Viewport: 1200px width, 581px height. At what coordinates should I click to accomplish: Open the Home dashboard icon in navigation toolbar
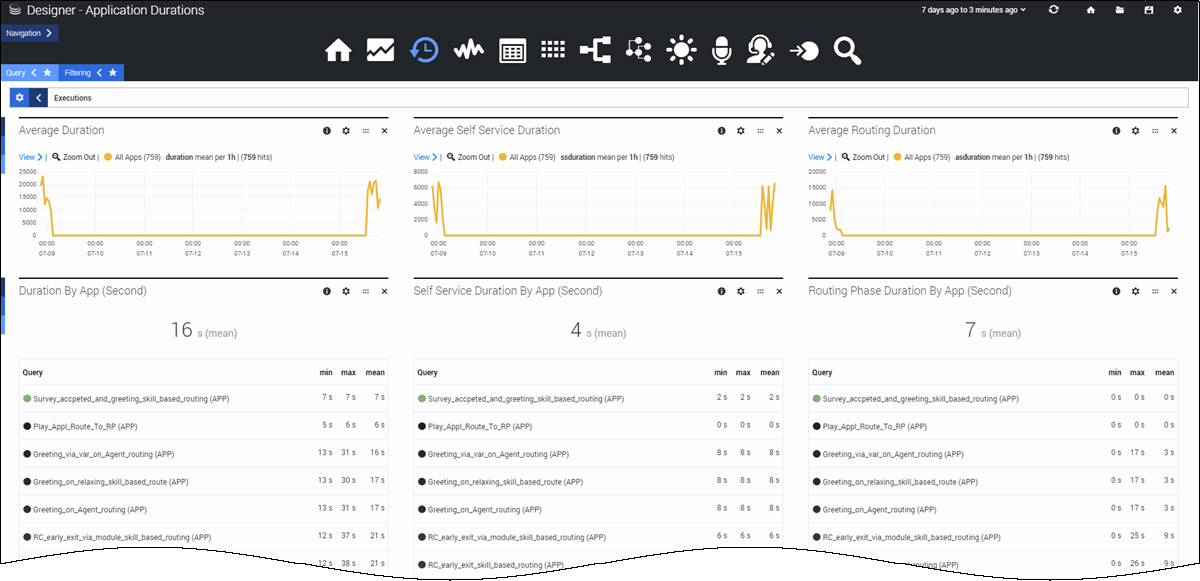pyautogui.click(x=338, y=49)
